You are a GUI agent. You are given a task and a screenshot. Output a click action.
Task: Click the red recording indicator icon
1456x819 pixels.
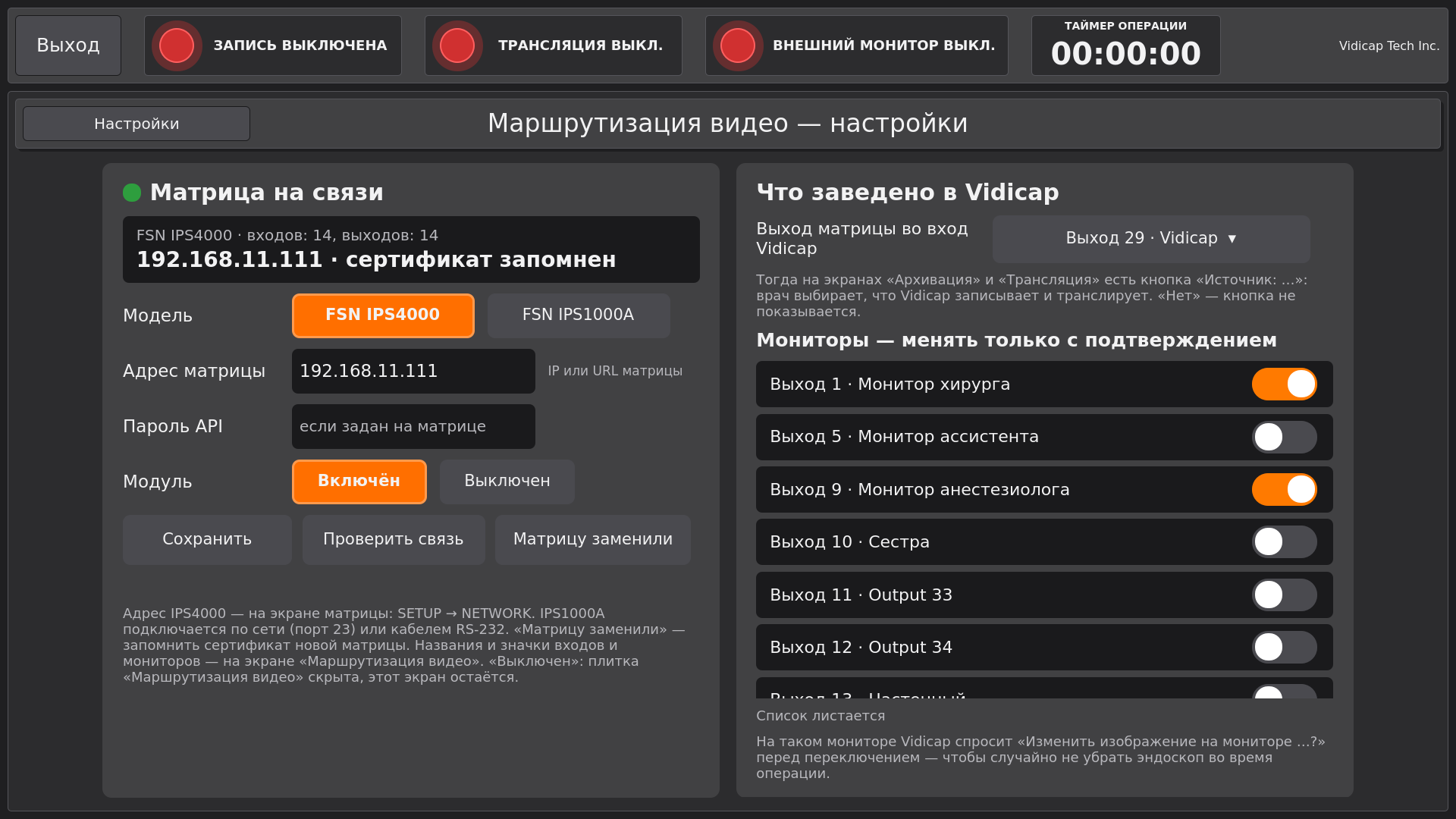coord(177,45)
